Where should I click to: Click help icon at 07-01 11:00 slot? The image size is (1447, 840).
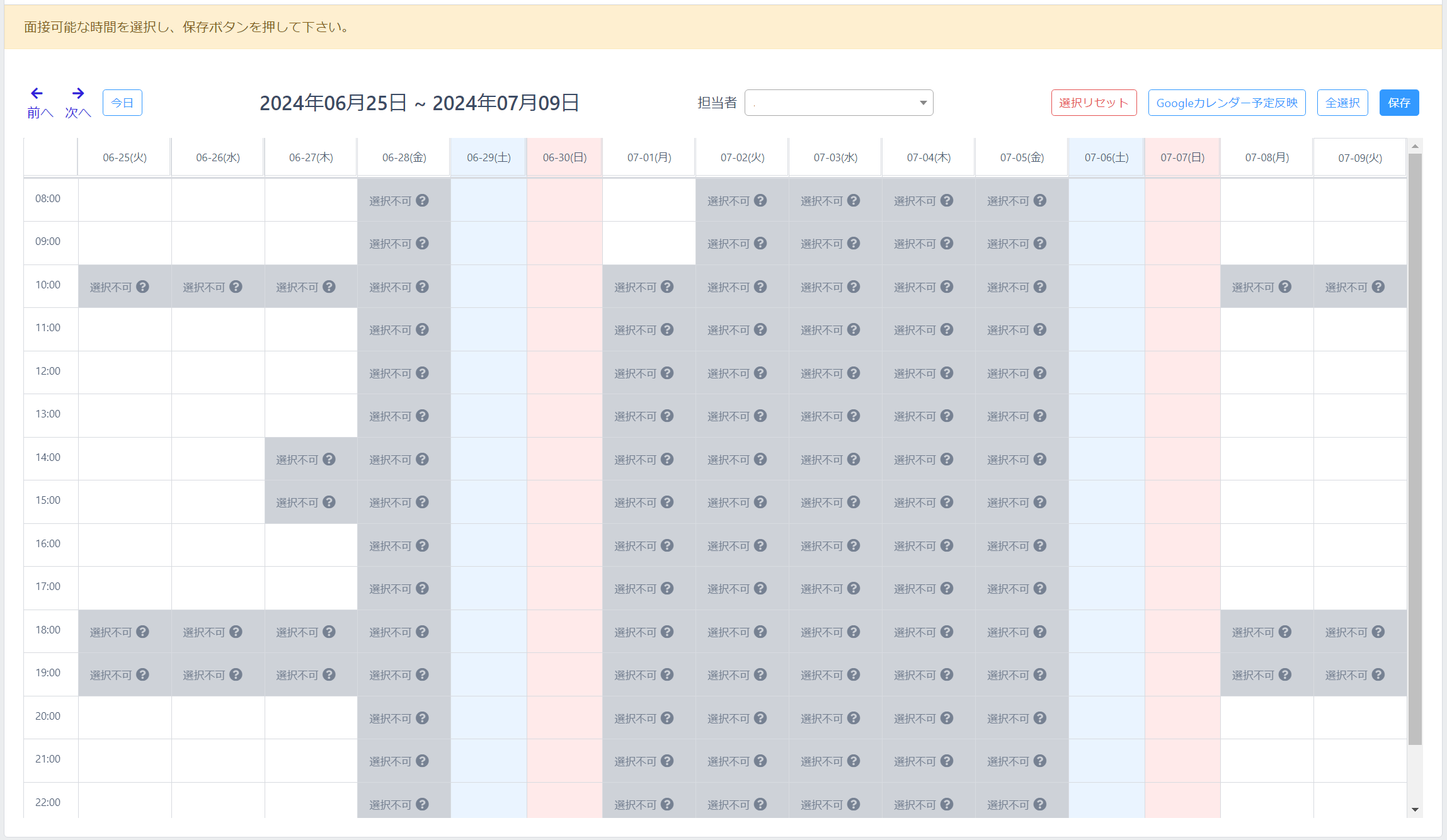668,329
